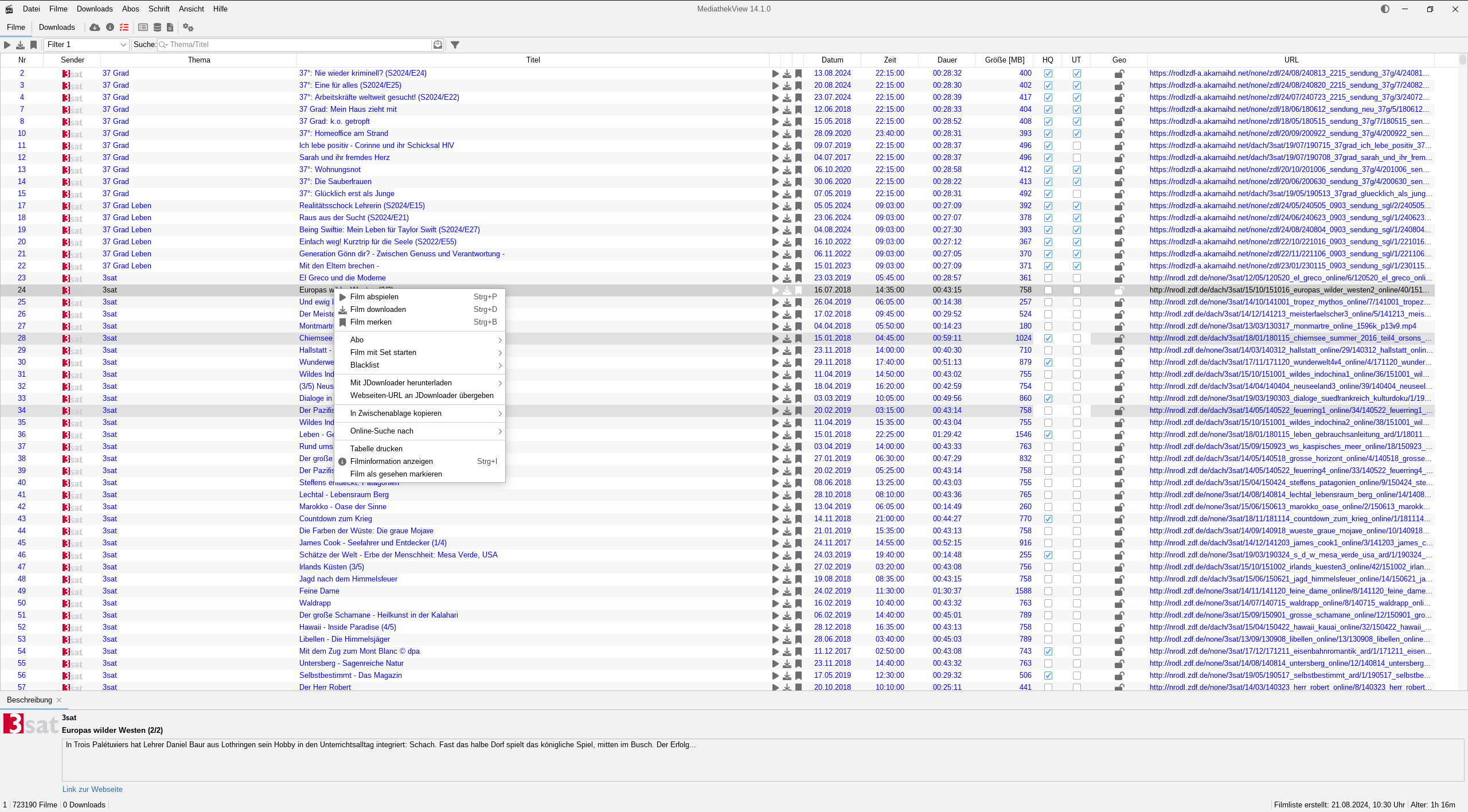This screenshot has height=812, width=1468.
Task: Choose Filminformation anzeigen in the context menu
Action: coord(420,461)
